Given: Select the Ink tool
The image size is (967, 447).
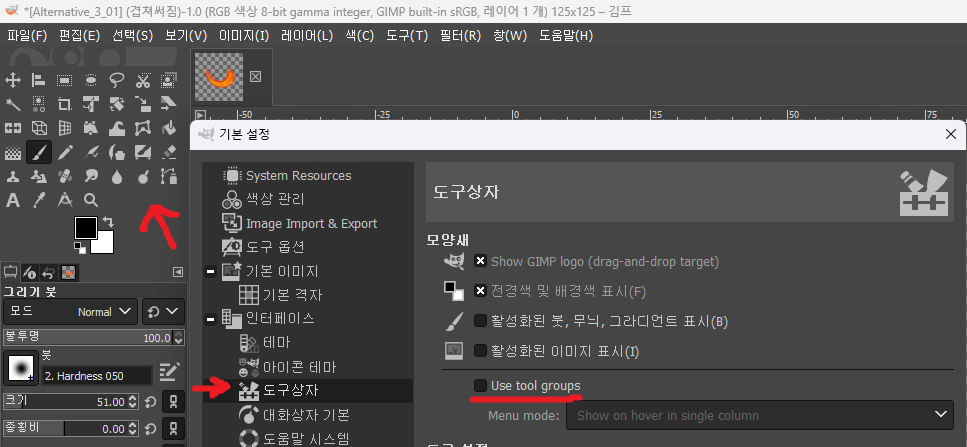Looking at the screenshot, I should point(117,152).
